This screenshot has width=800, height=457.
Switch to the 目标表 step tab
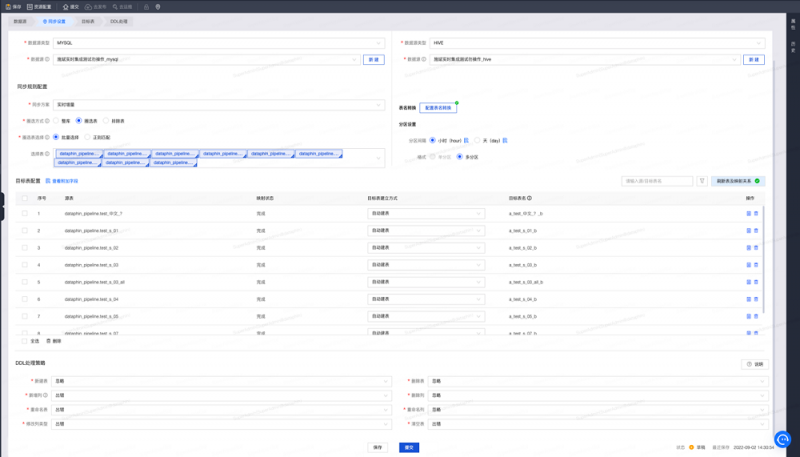click(90, 21)
